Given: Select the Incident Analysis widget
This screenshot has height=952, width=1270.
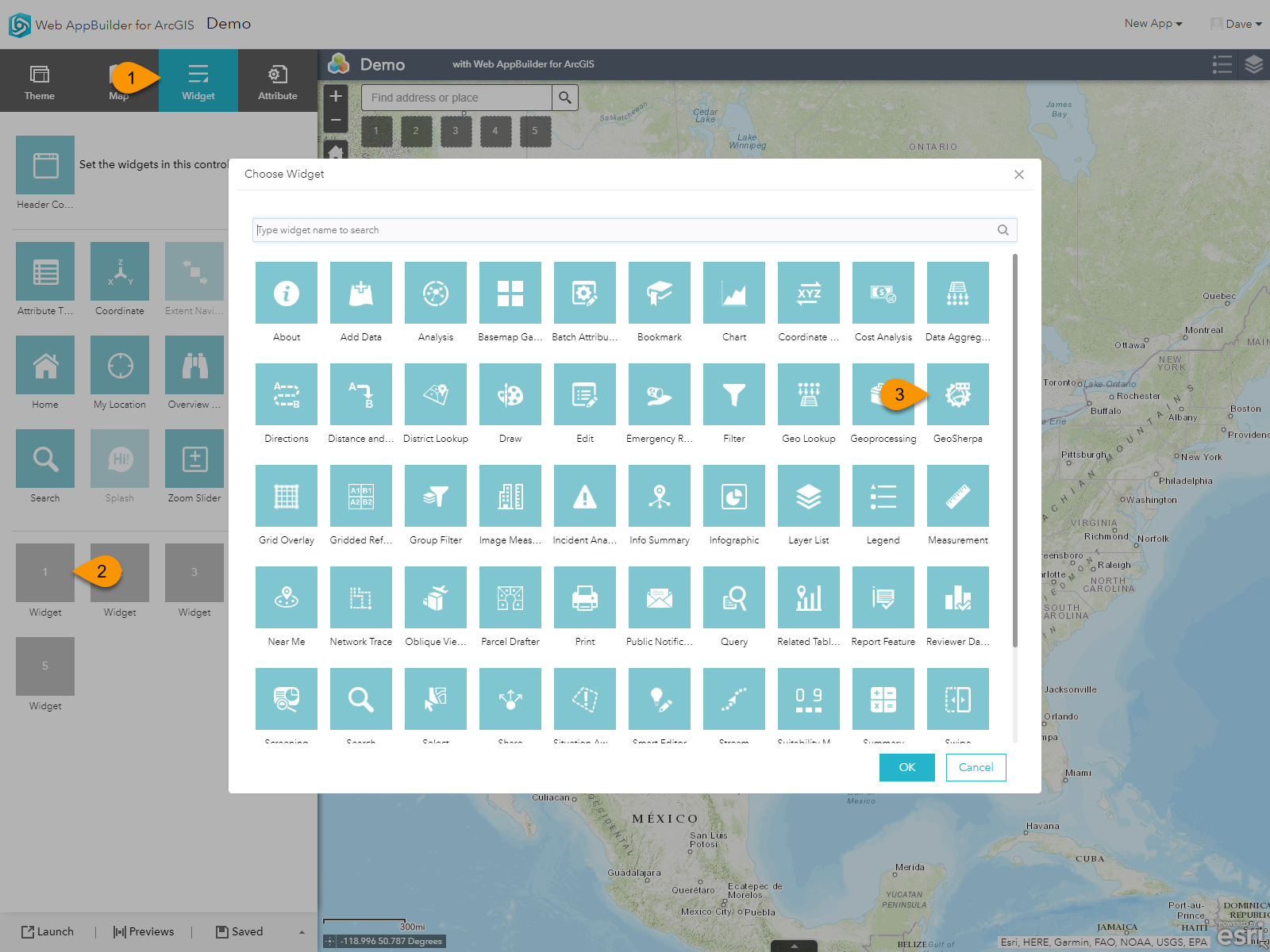Looking at the screenshot, I should tap(585, 496).
